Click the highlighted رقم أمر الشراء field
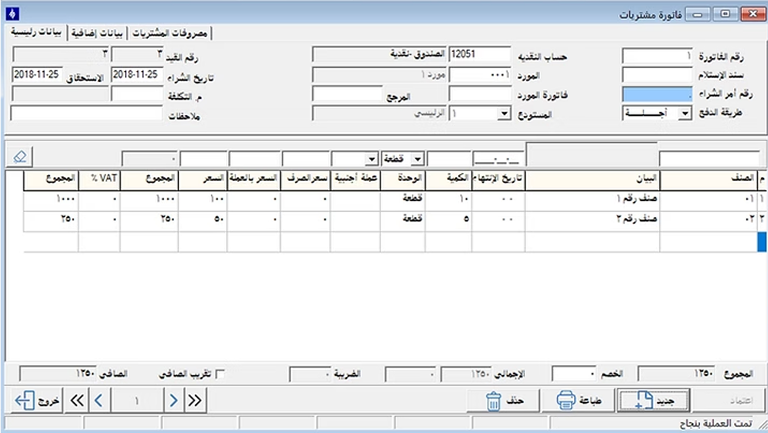Screen dimensions: 768x433 click(x=657, y=94)
